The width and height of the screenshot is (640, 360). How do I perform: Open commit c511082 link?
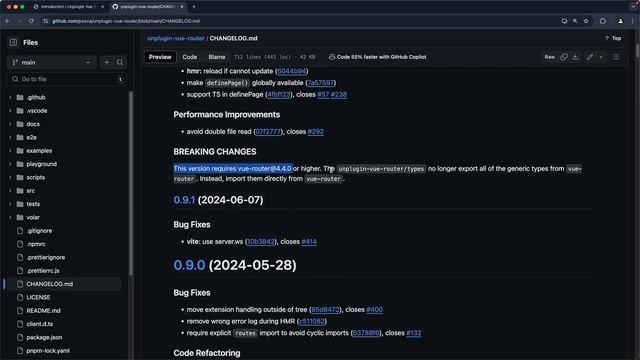pyautogui.click(x=312, y=322)
